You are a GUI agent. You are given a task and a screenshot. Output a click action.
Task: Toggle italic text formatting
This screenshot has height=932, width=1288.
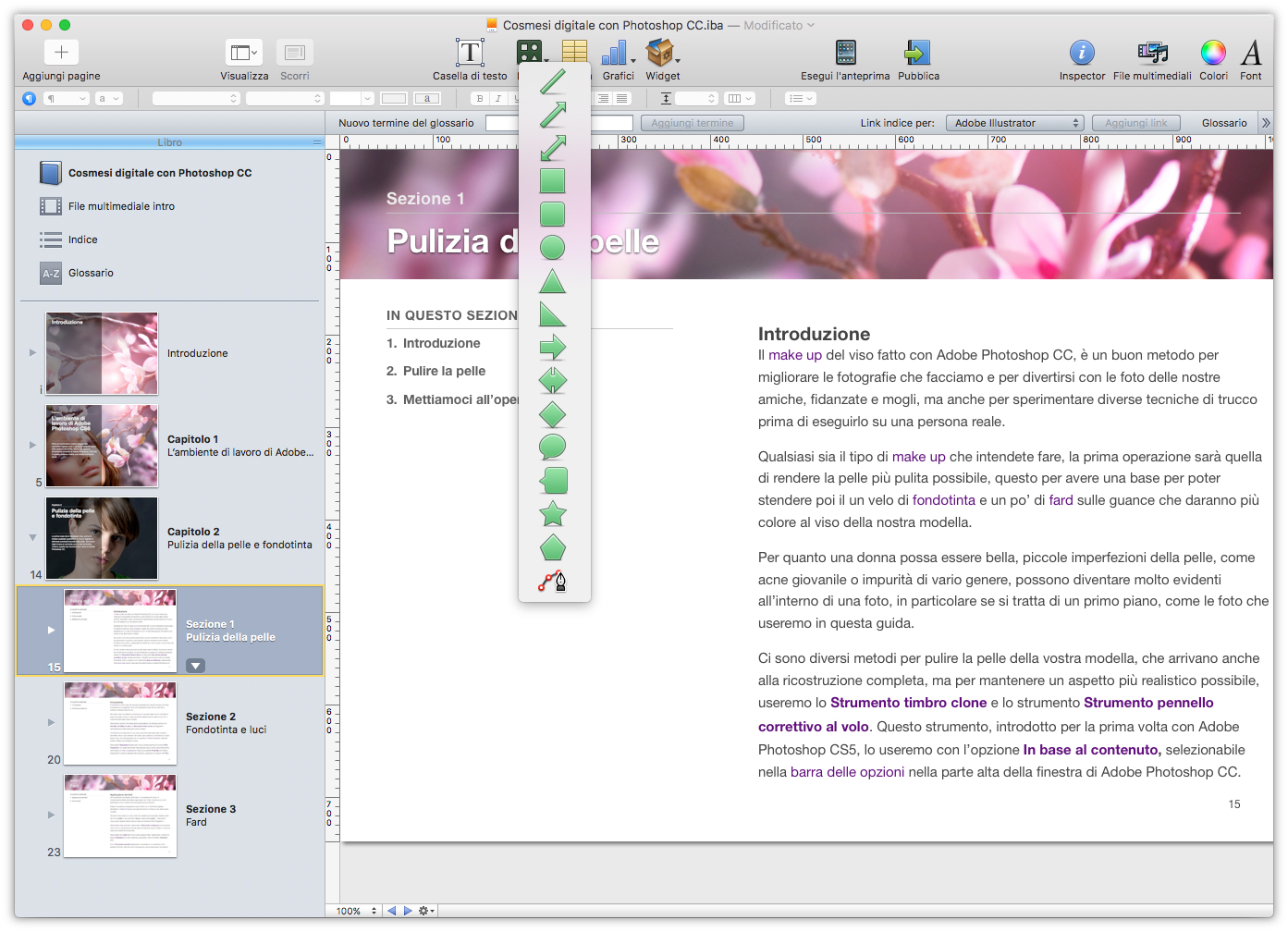coord(497,98)
